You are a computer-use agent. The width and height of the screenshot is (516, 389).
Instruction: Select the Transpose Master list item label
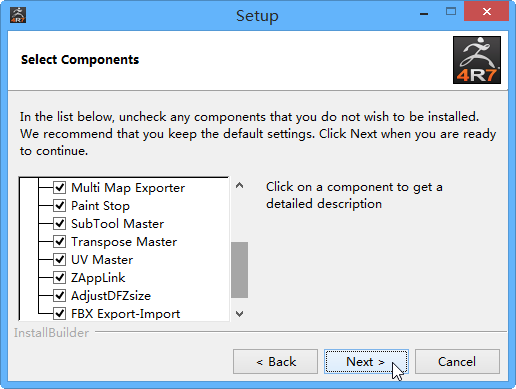124,242
